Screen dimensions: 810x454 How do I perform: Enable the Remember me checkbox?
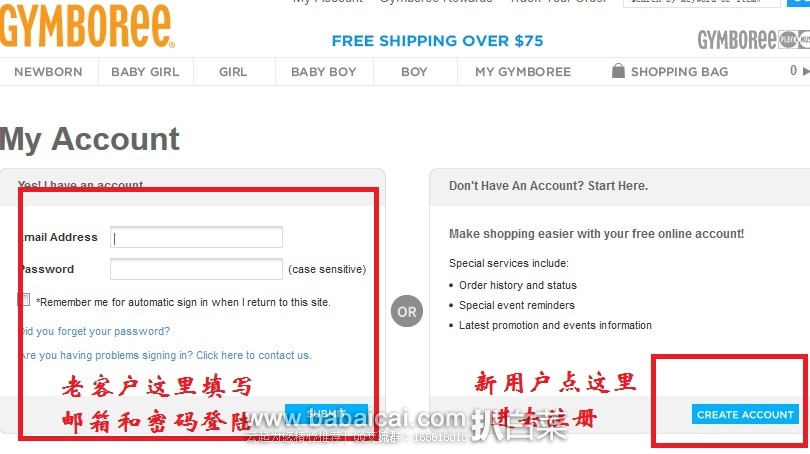(24, 300)
